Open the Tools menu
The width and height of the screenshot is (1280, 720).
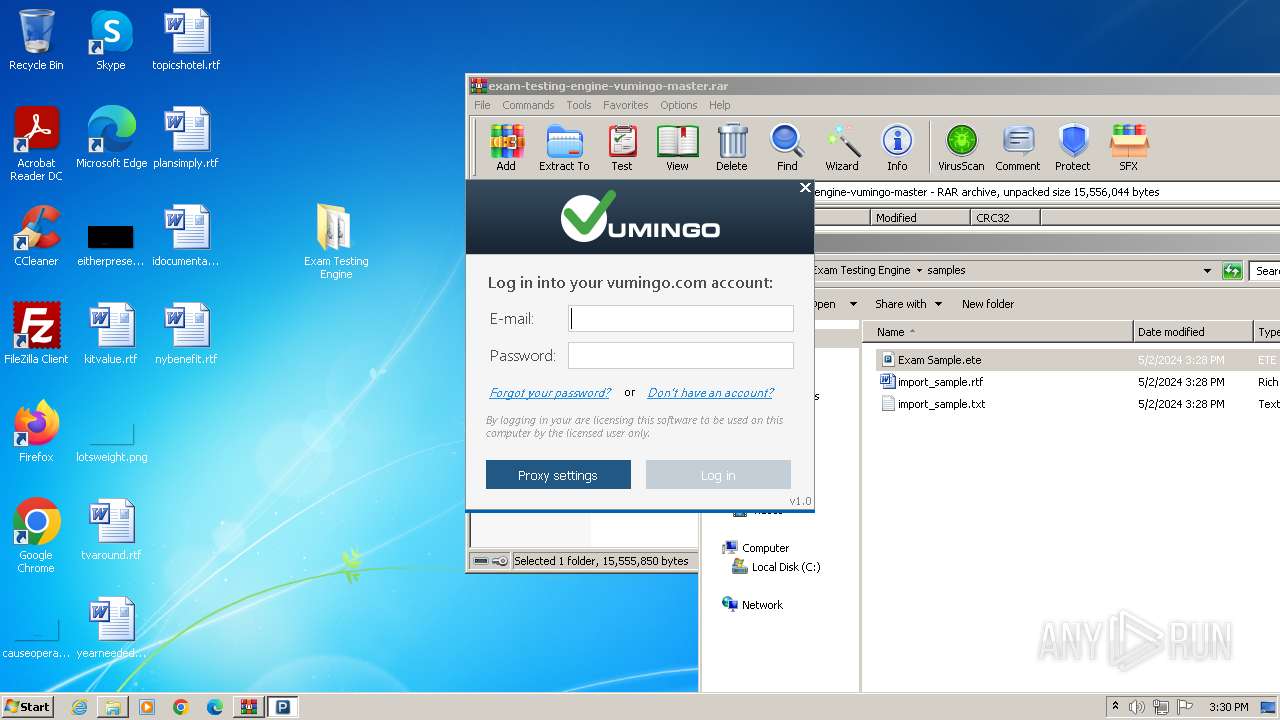click(579, 105)
